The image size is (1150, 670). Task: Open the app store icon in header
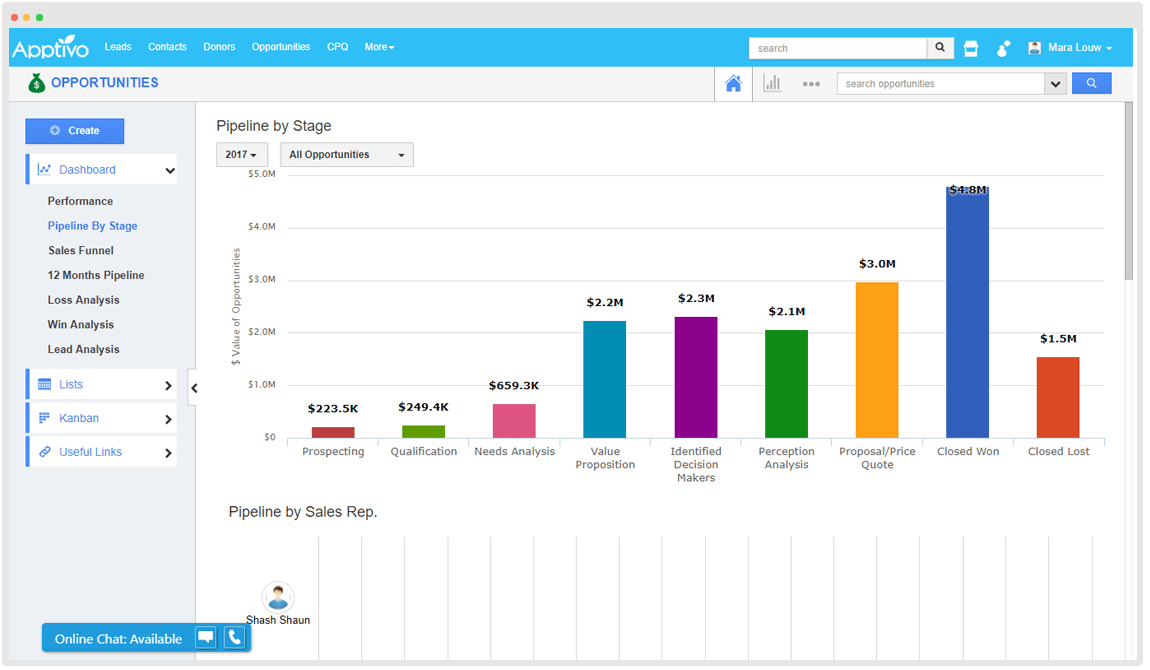970,48
